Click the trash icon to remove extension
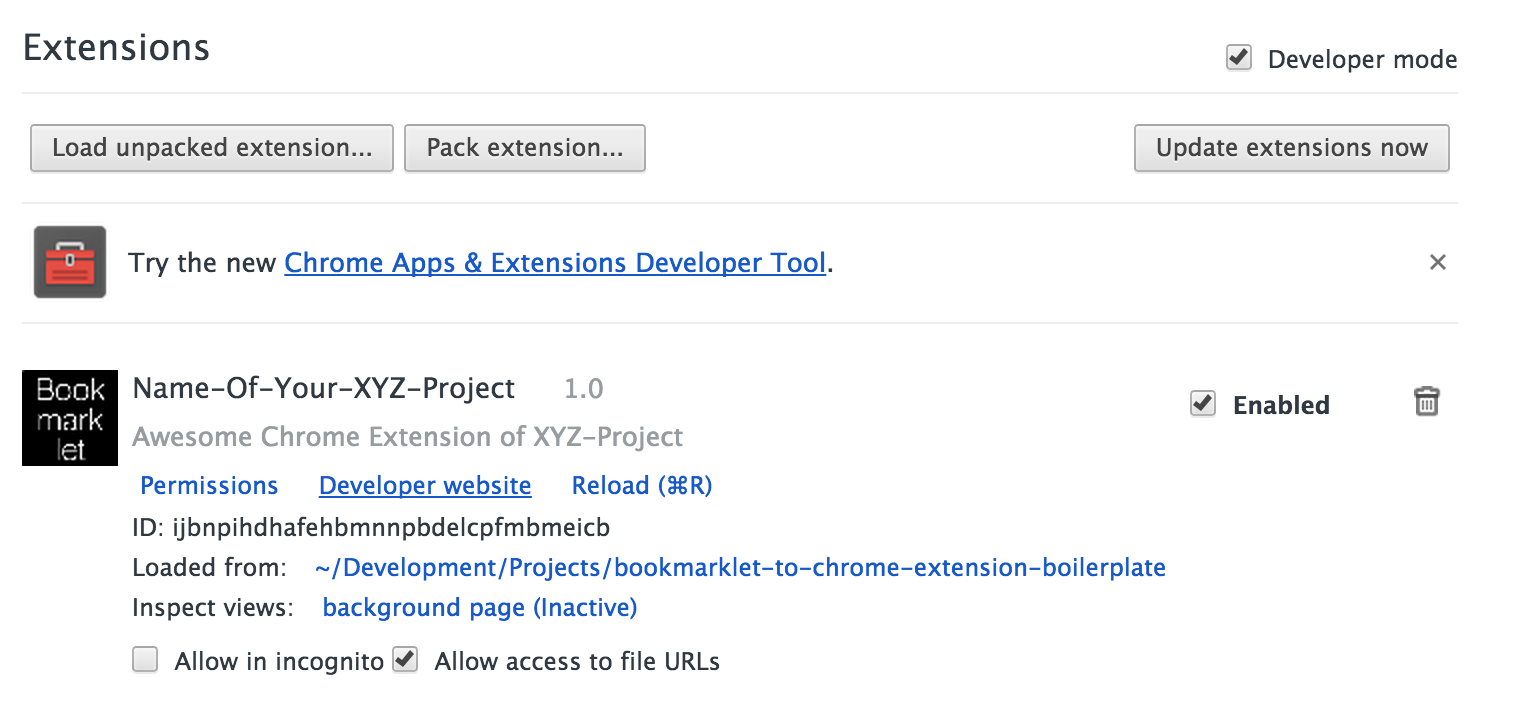 (x=1426, y=402)
